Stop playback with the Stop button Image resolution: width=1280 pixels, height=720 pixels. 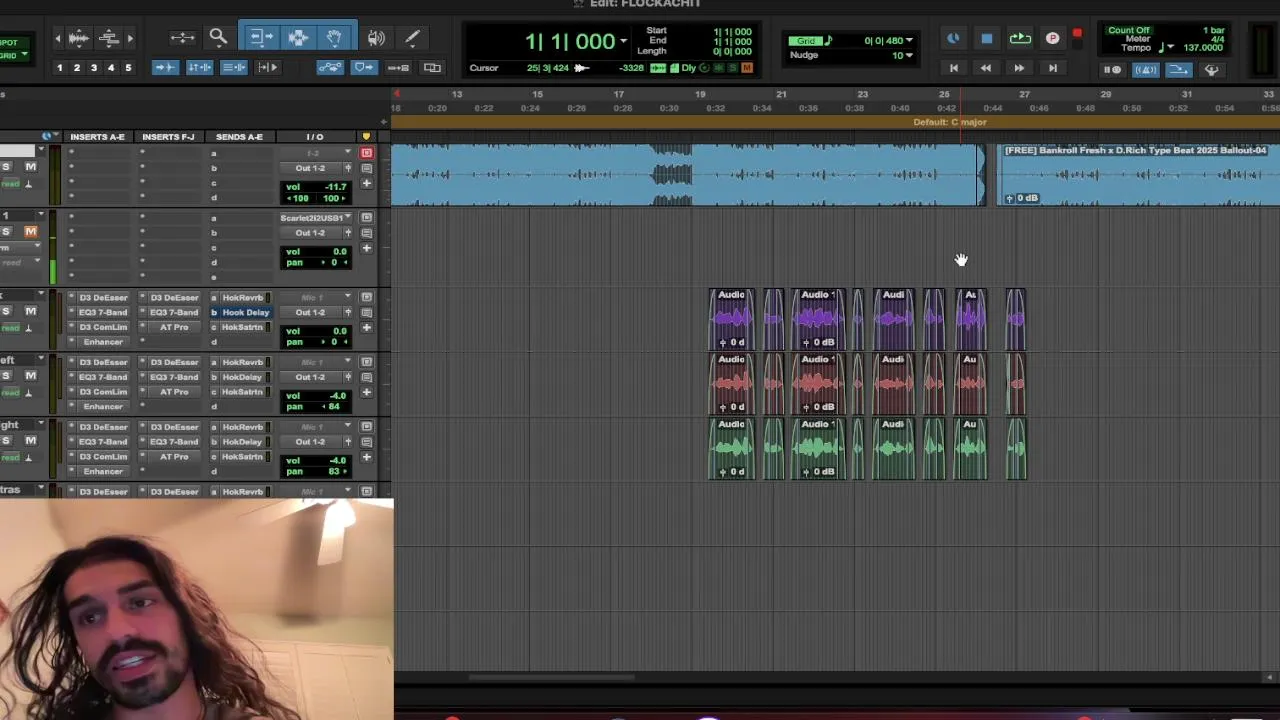(x=986, y=39)
